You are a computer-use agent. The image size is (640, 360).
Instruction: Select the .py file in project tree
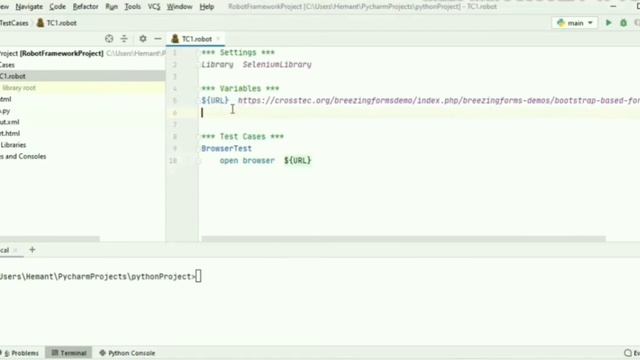(5, 111)
